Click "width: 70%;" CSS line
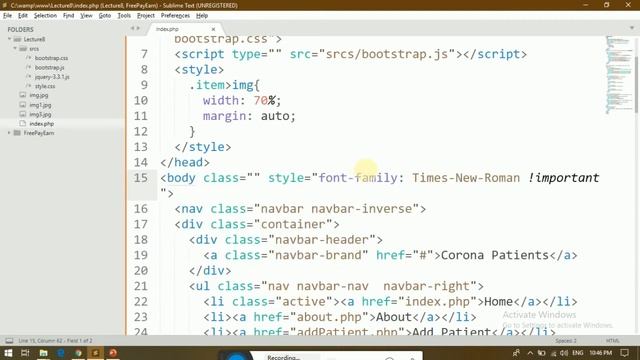 [x=242, y=100]
